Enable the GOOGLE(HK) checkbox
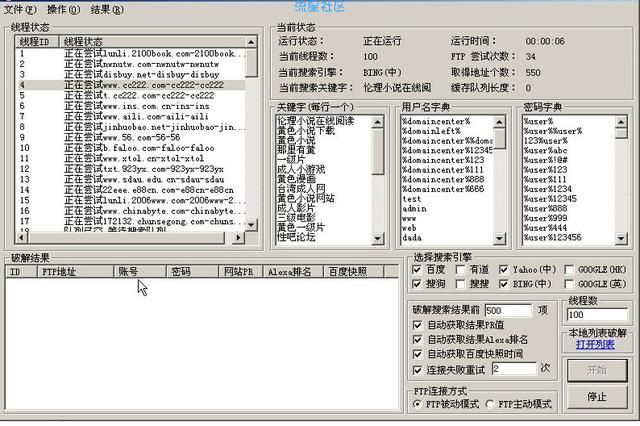Image resolution: width=640 pixels, height=426 pixels. click(x=569, y=270)
